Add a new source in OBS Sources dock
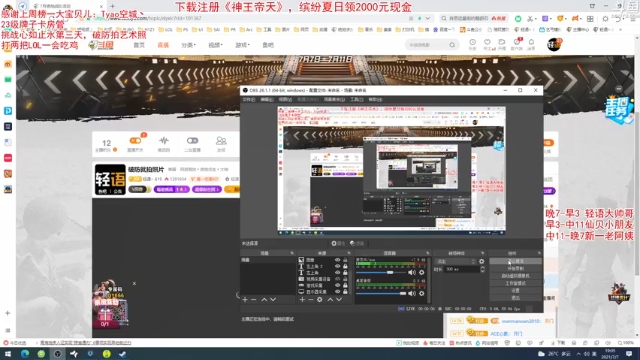Viewport: 640px width, 360px height. 302,300
